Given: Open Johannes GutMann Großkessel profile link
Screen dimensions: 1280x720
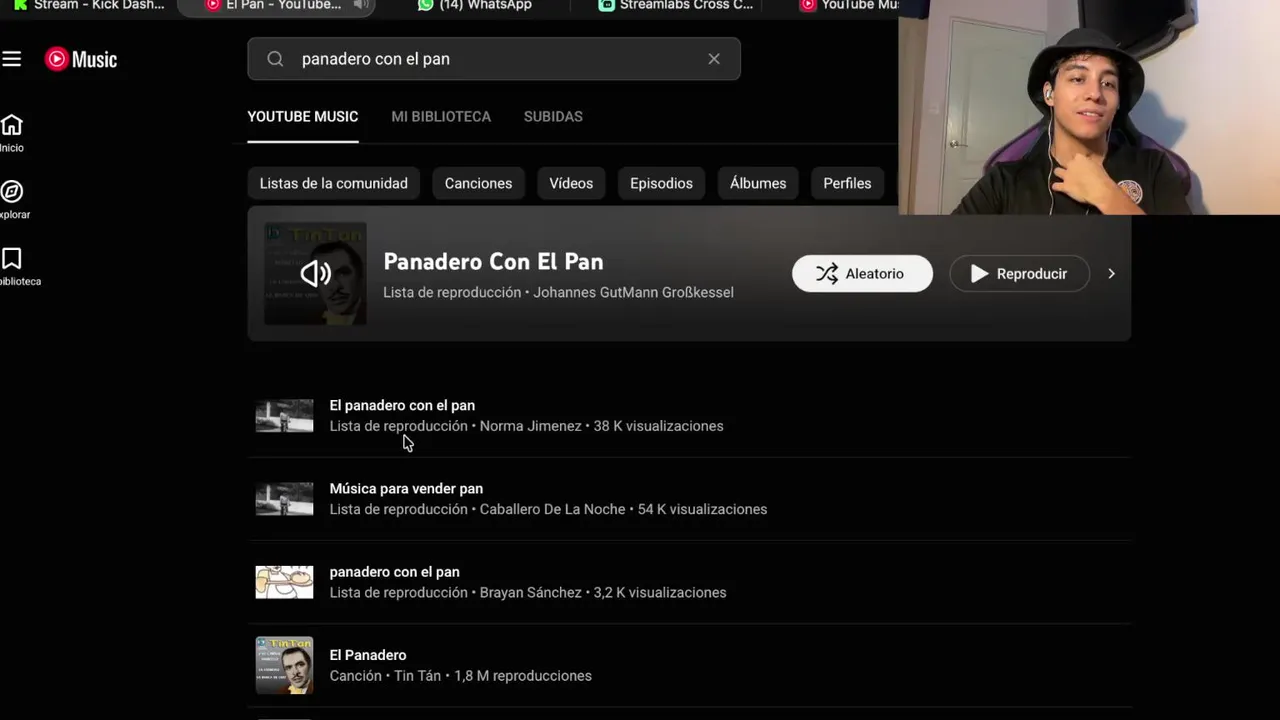Looking at the screenshot, I should point(633,293).
